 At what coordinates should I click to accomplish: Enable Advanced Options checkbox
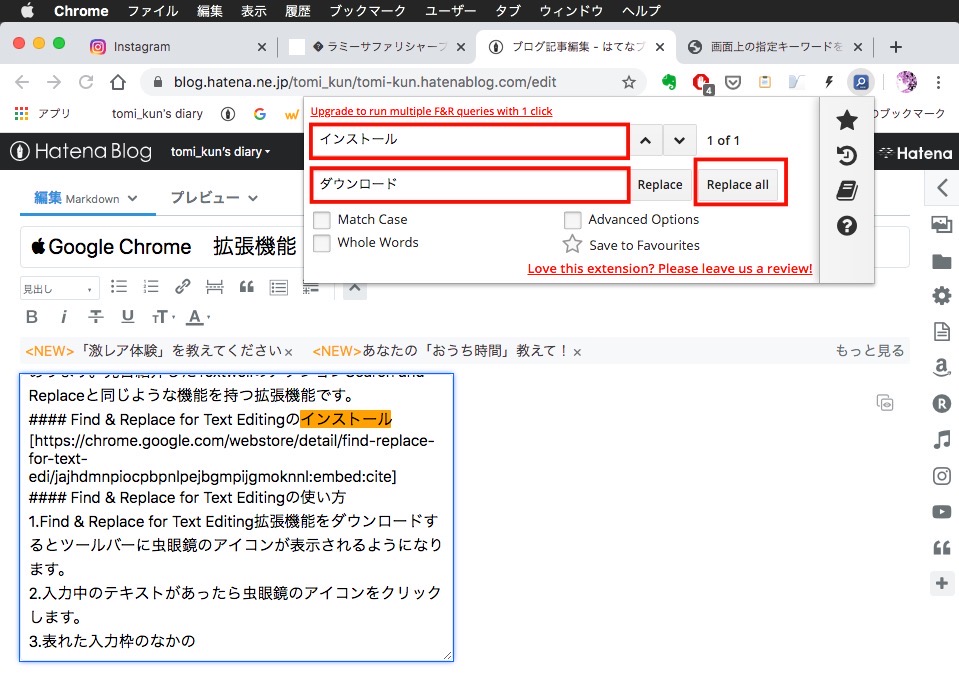(572, 220)
